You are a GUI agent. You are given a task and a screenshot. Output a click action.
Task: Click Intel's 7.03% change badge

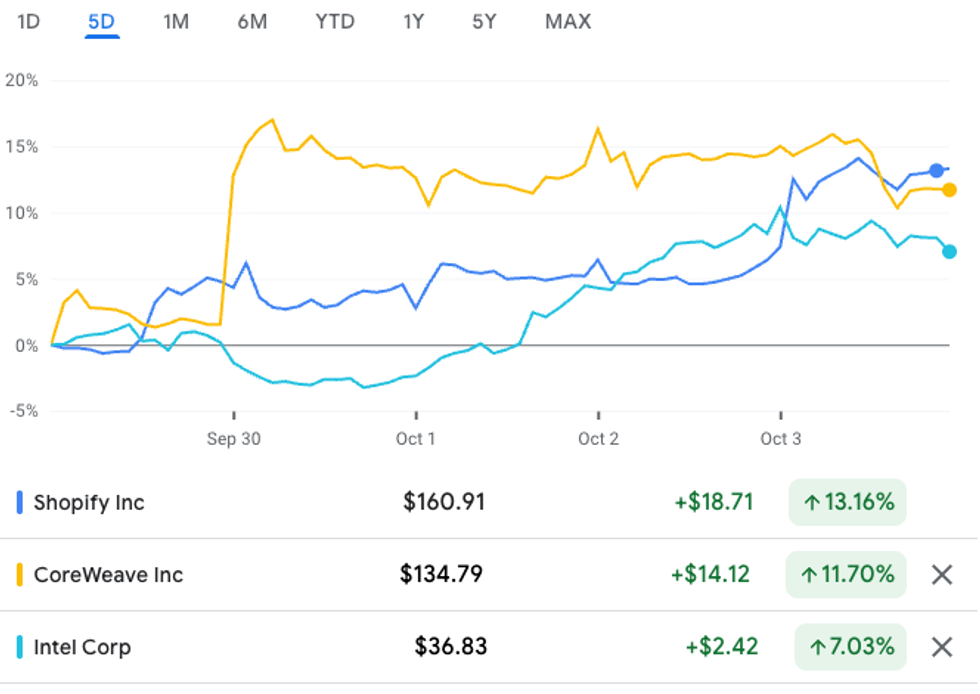850,647
